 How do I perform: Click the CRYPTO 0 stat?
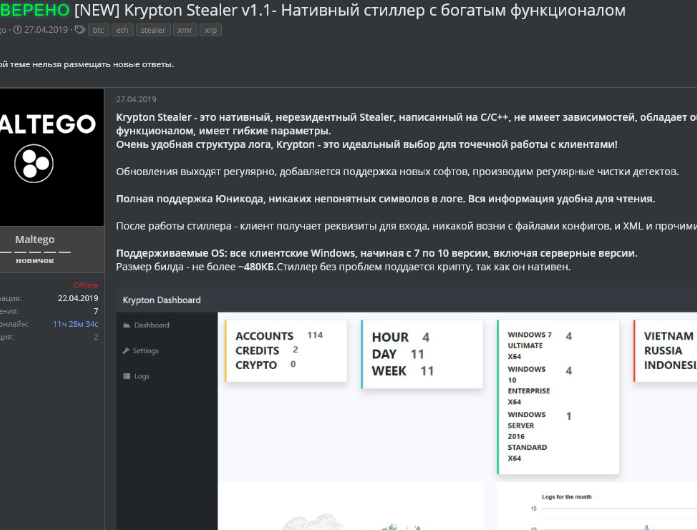pyautogui.click(x=265, y=365)
